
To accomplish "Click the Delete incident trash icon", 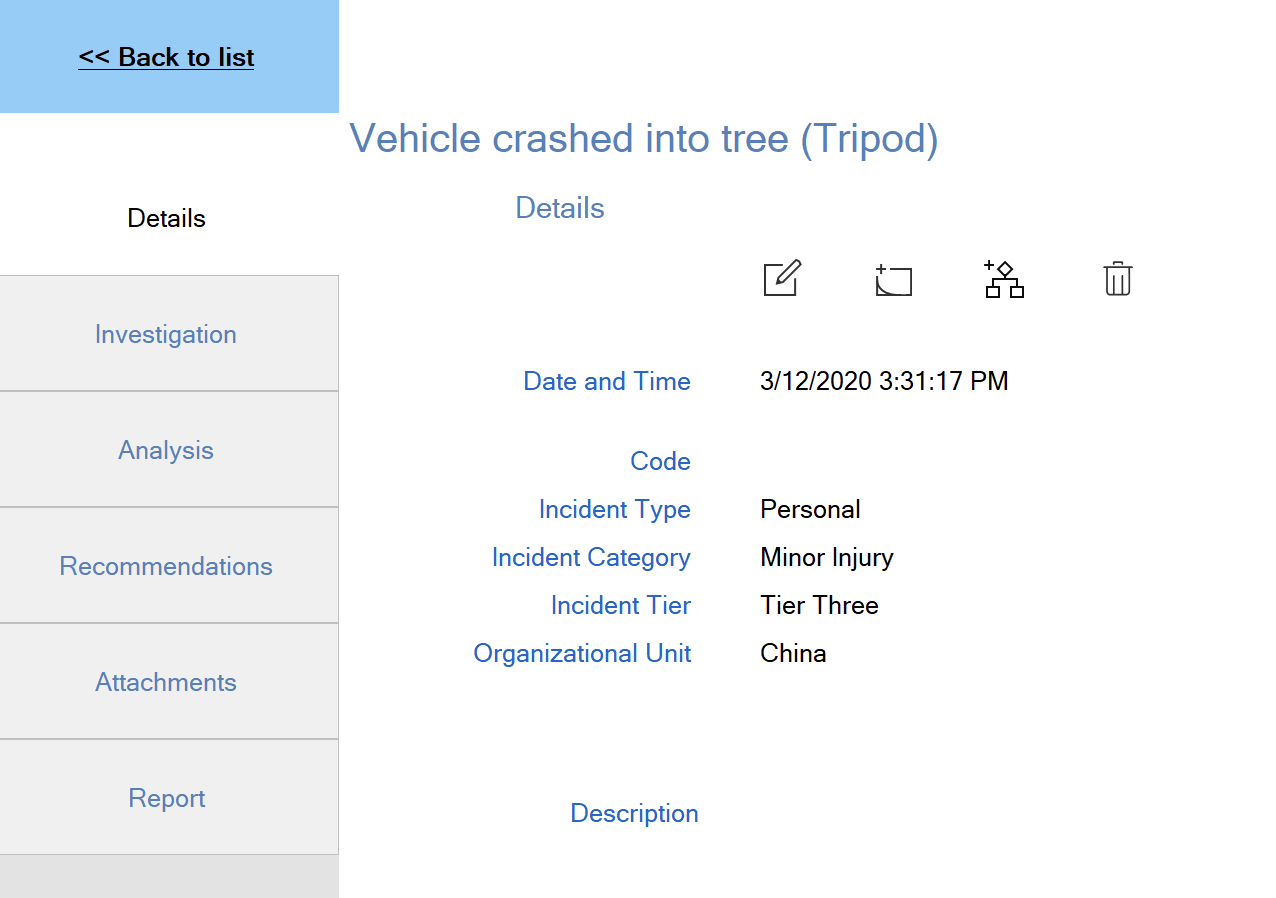I will [1117, 280].
